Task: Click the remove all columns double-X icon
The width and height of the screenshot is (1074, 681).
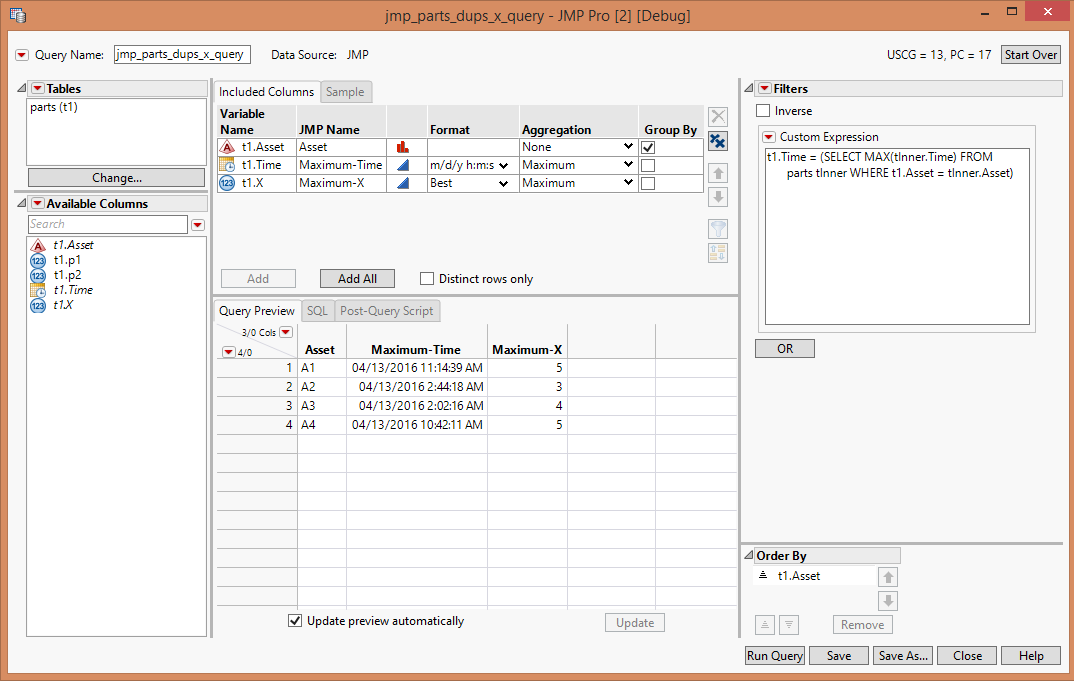Action: click(717, 141)
